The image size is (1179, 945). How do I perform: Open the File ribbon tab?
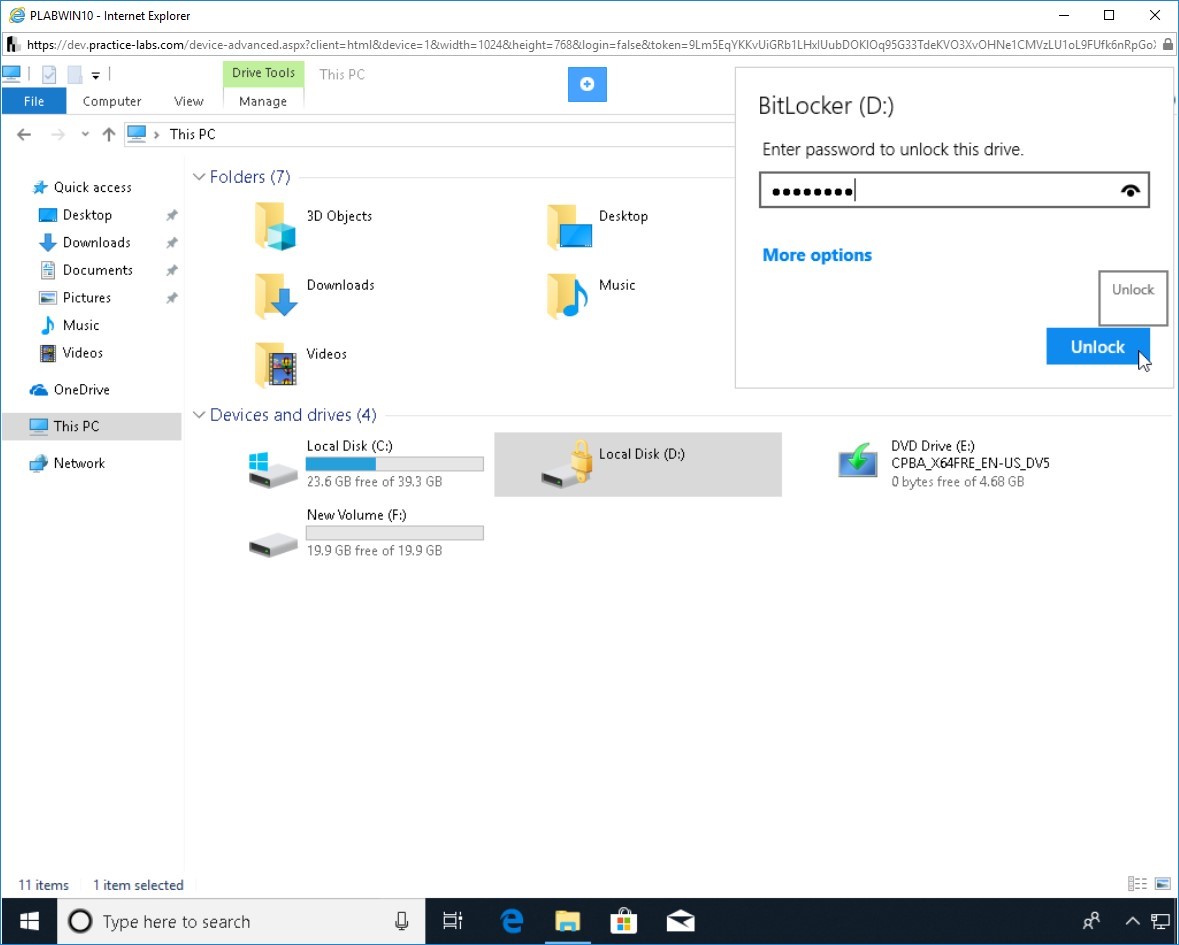[34, 101]
